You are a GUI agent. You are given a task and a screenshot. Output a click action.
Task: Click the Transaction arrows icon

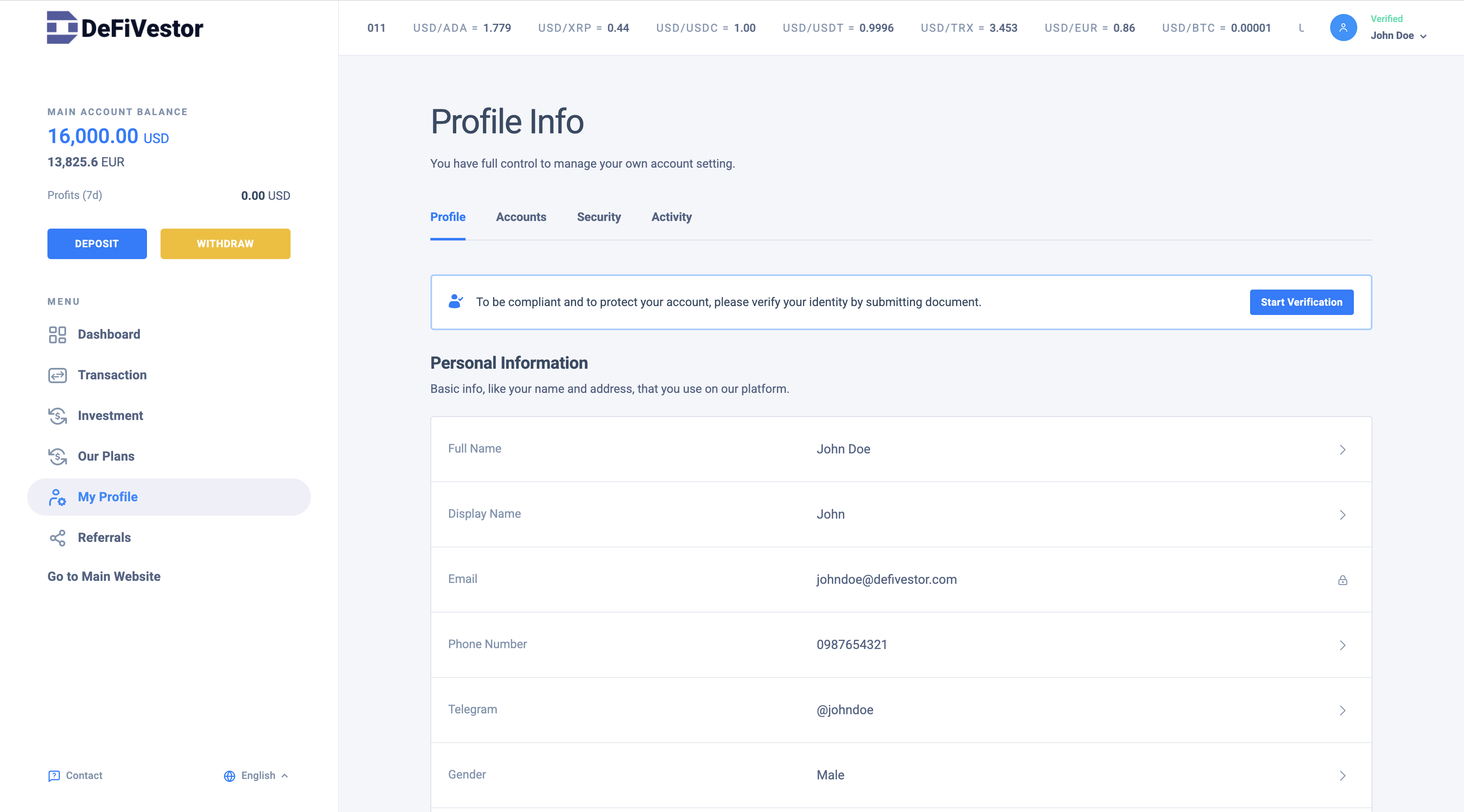click(58, 376)
